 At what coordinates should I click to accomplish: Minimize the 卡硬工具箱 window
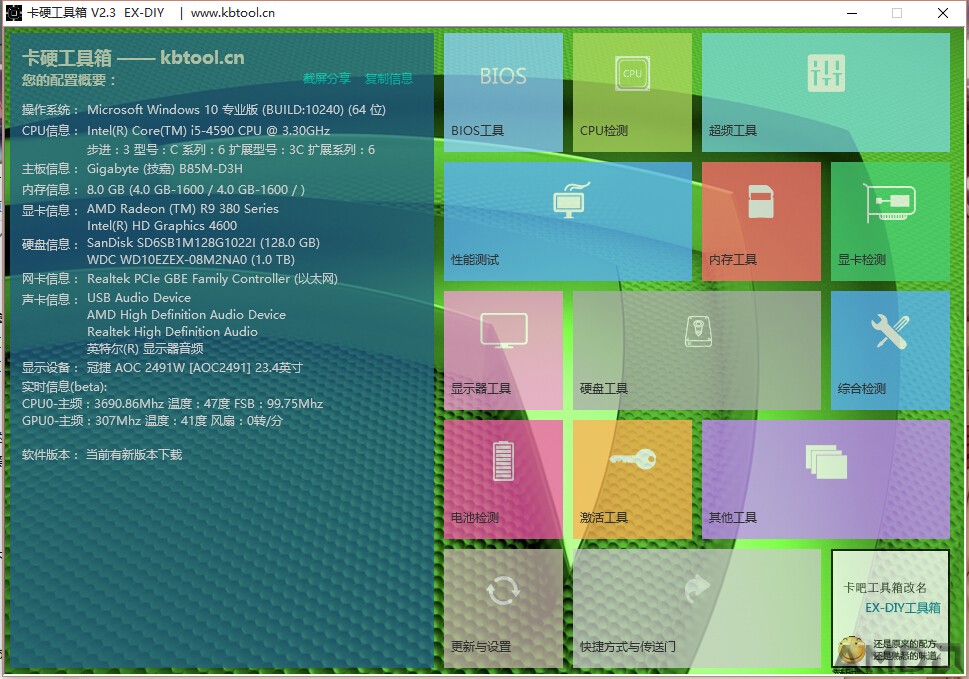(852, 13)
